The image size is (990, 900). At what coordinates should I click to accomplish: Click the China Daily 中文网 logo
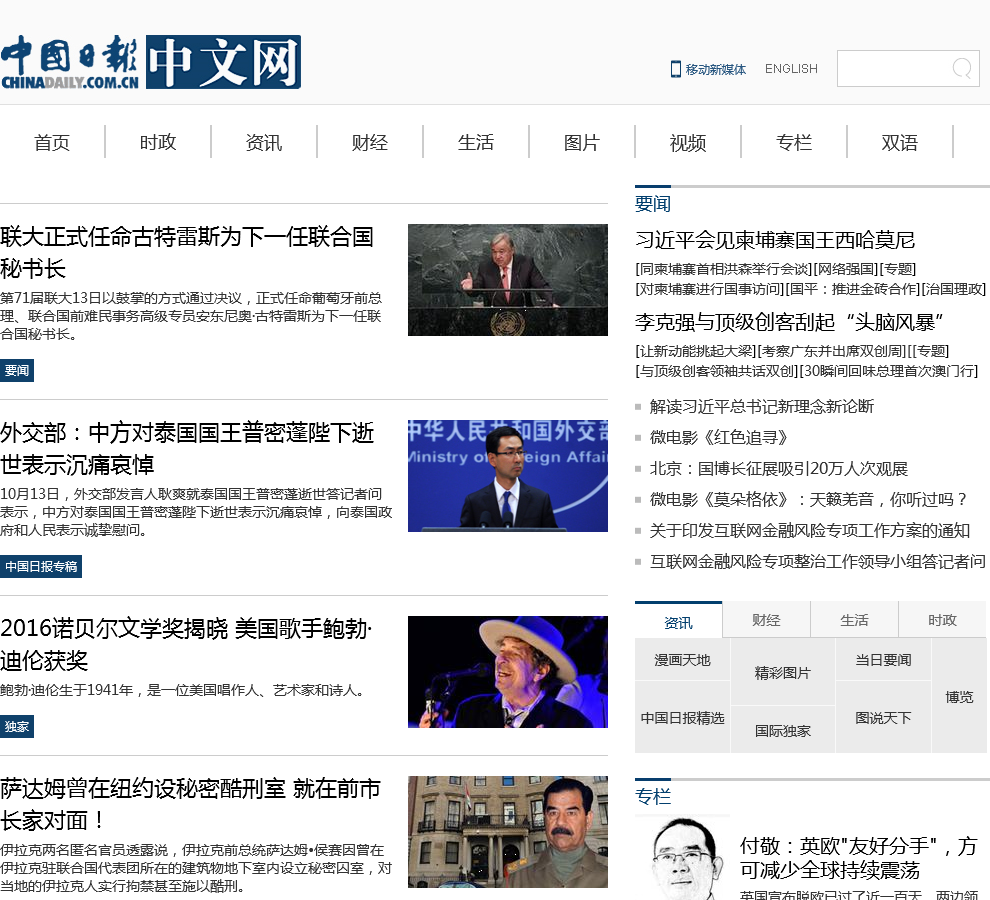tap(150, 62)
